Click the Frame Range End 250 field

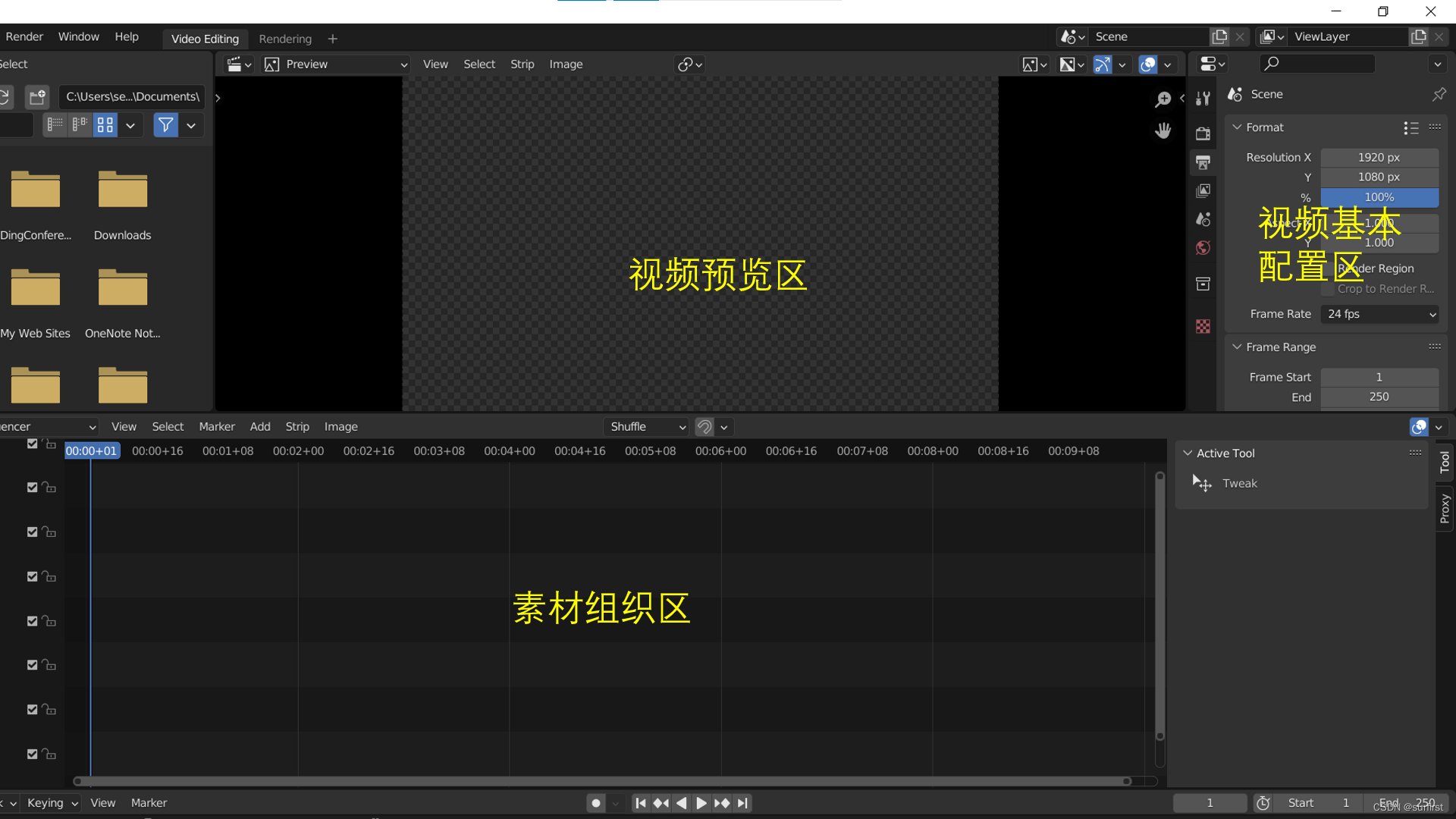pyautogui.click(x=1379, y=397)
